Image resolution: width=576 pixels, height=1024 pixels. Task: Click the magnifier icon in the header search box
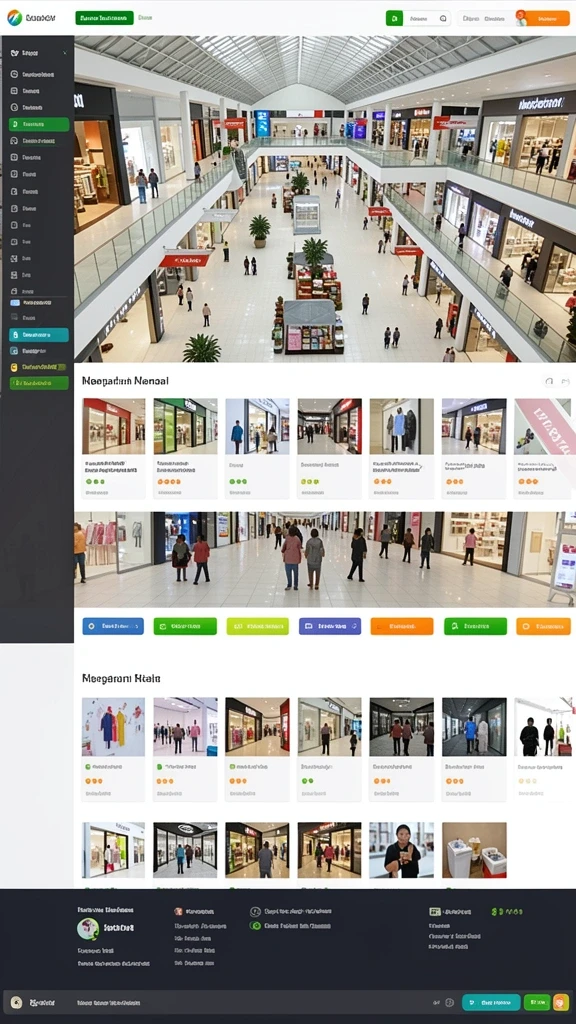click(x=443, y=18)
